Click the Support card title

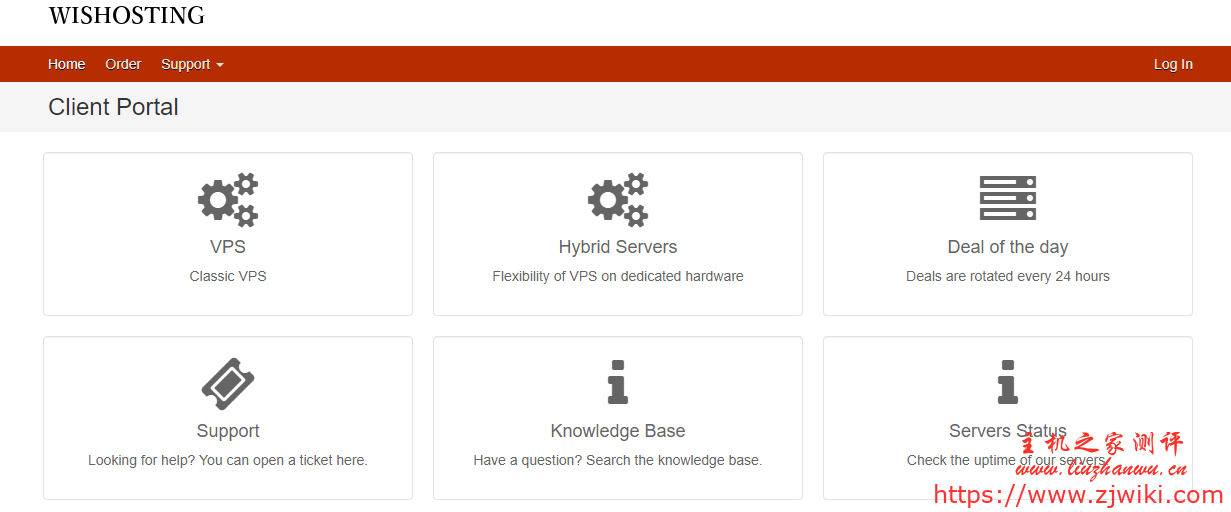click(x=228, y=431)
